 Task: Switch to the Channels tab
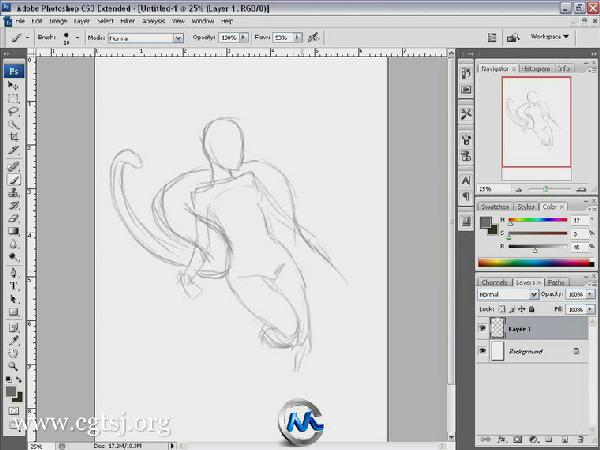(495, 283)
